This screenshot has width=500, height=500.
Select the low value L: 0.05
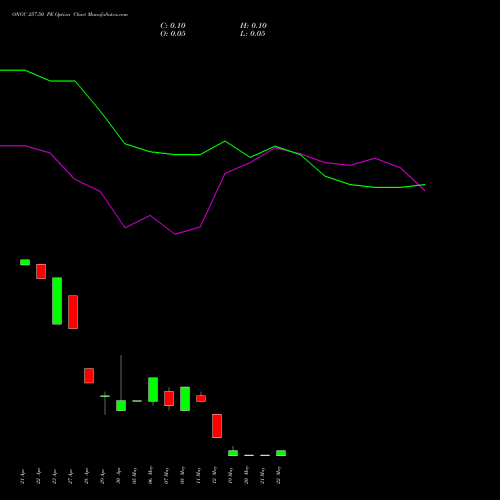[x=253, y=34]
